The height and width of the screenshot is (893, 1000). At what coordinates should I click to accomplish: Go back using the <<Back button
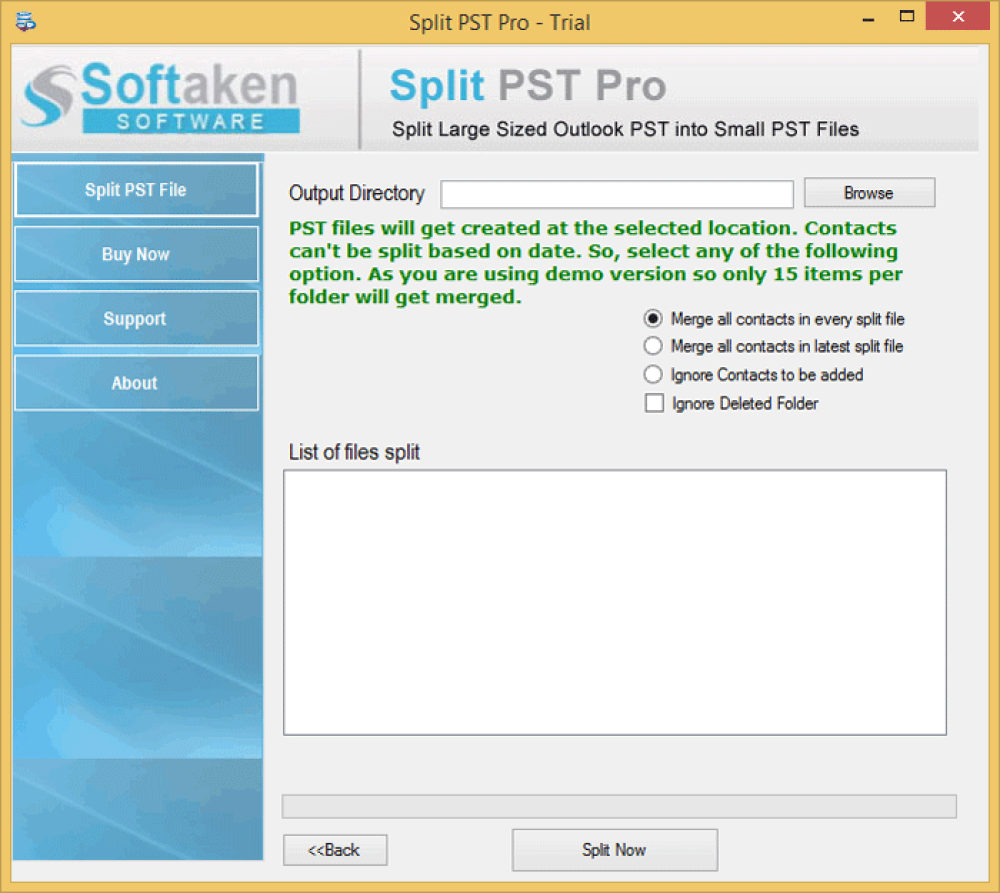[x=335, y=850]
